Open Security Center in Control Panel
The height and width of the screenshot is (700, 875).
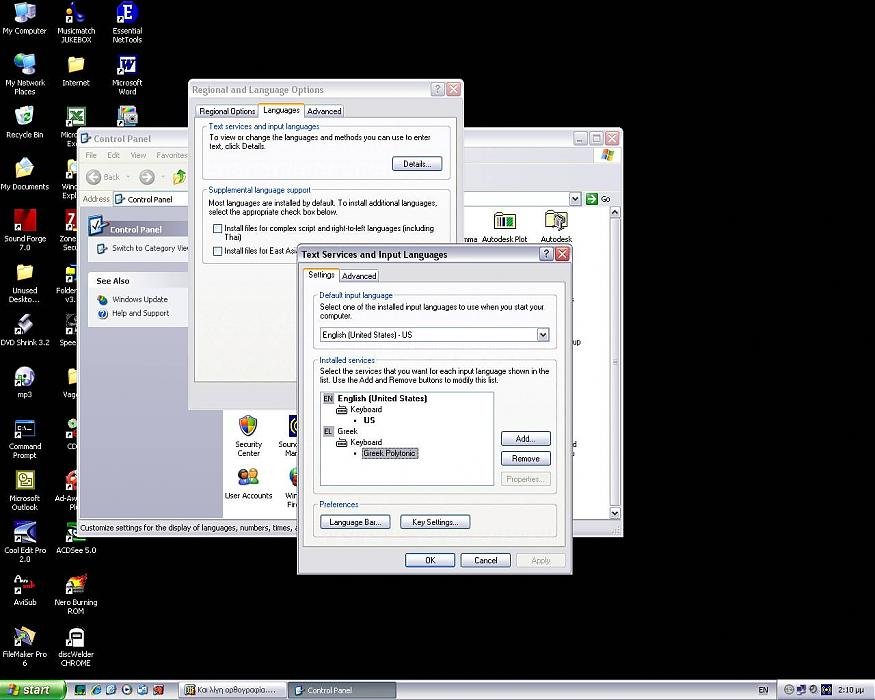(x=248, y=436)
